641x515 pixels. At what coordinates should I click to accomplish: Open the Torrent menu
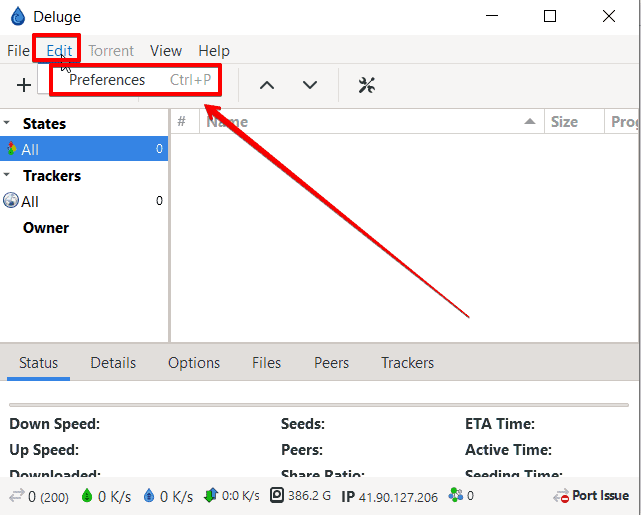[x=111, y=51]
